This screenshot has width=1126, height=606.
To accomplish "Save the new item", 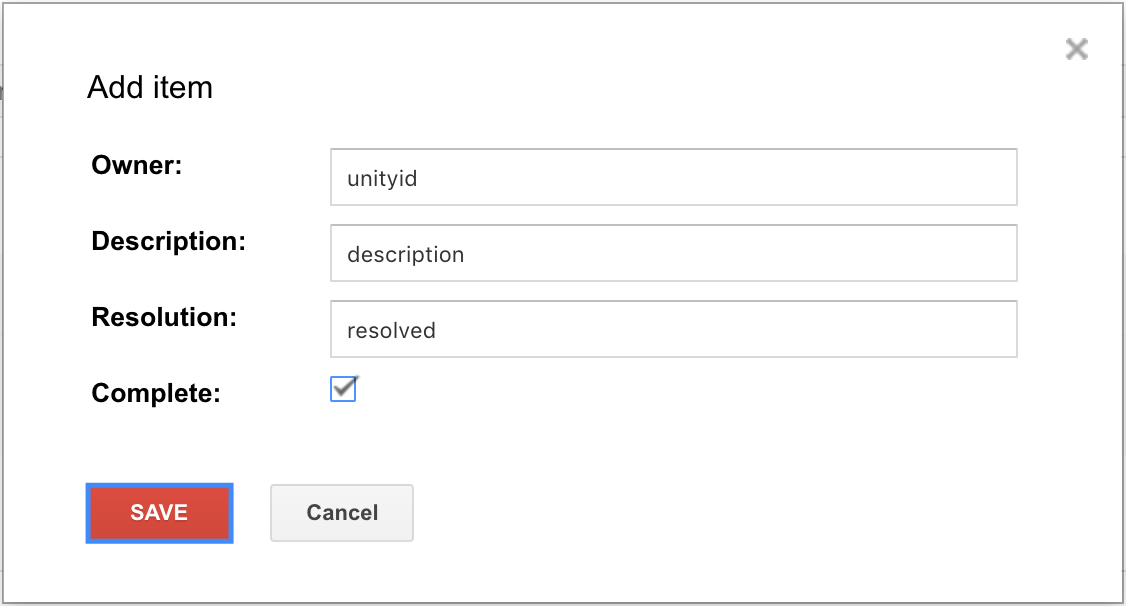I will [x=159, y=513].
